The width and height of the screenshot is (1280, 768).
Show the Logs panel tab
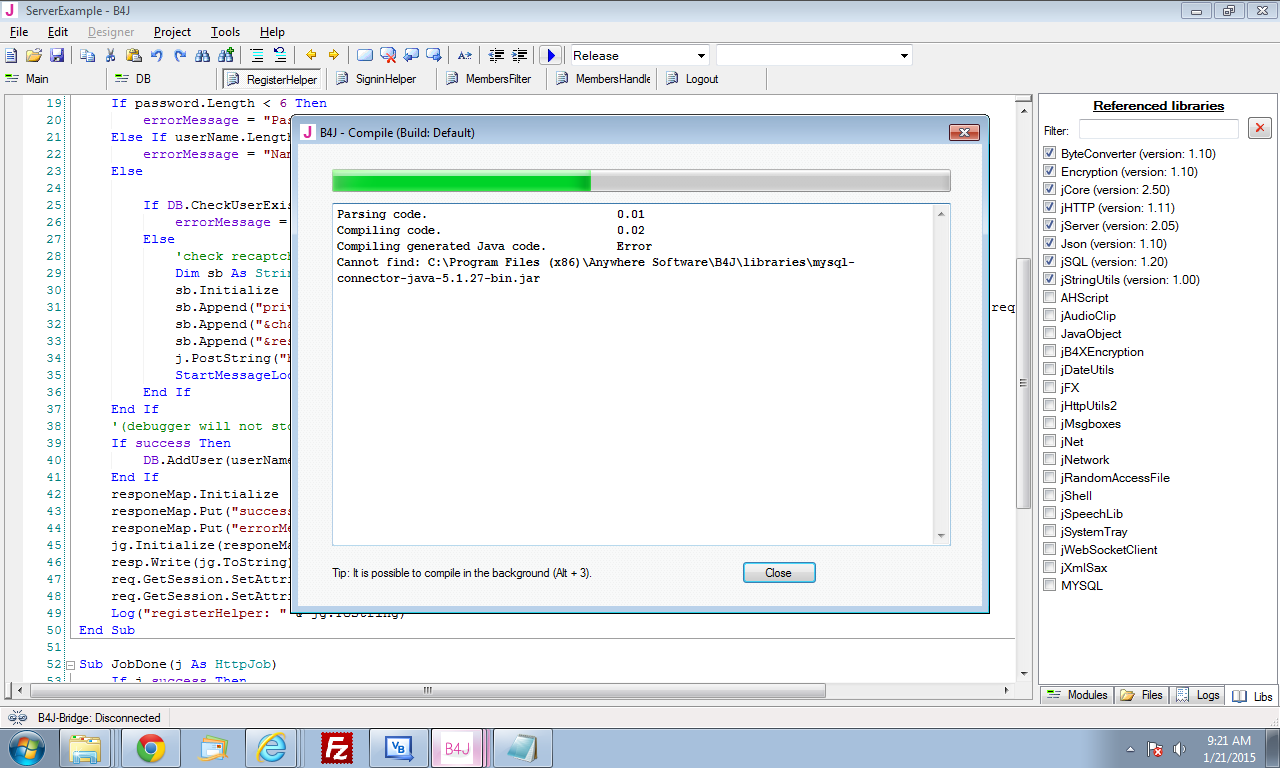click(x=1197, y=695)
